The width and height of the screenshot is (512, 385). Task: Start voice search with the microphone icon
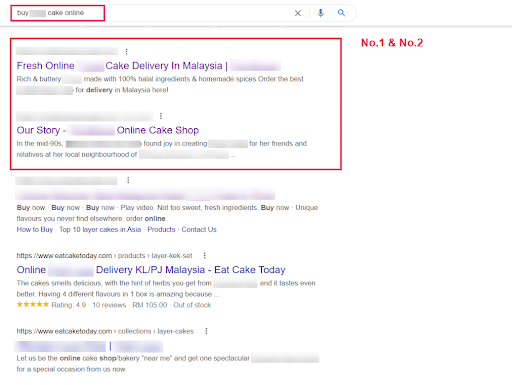tap(321, 13)
